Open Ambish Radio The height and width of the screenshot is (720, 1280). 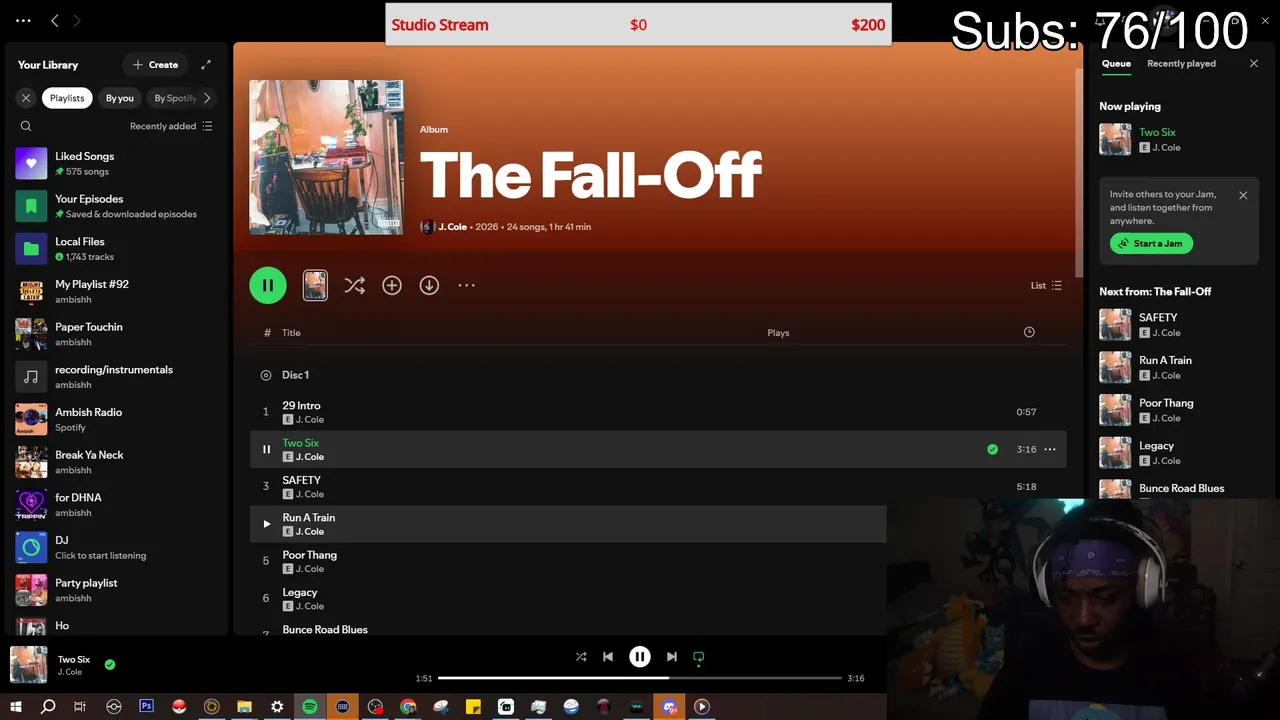(115, 419)
